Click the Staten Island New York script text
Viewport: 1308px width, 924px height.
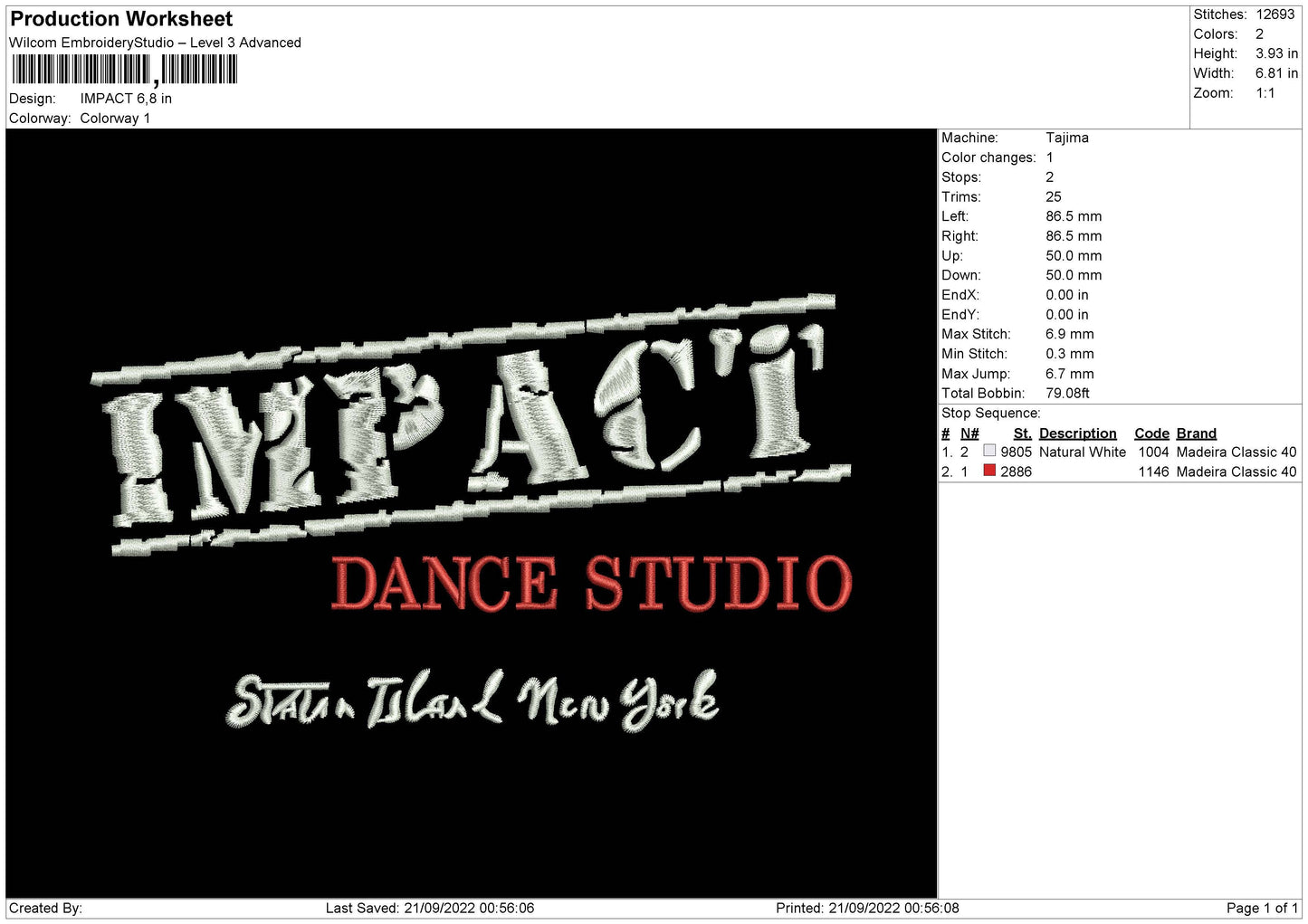[473, 700]
